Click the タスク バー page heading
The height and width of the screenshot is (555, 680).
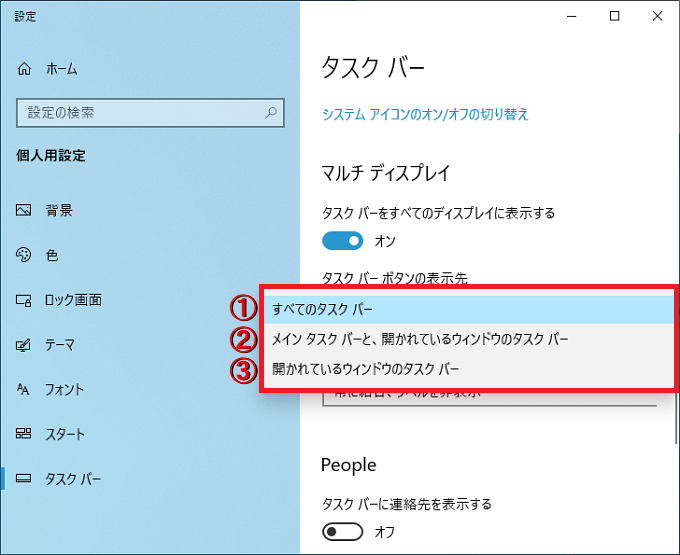(x=373, y=68)
